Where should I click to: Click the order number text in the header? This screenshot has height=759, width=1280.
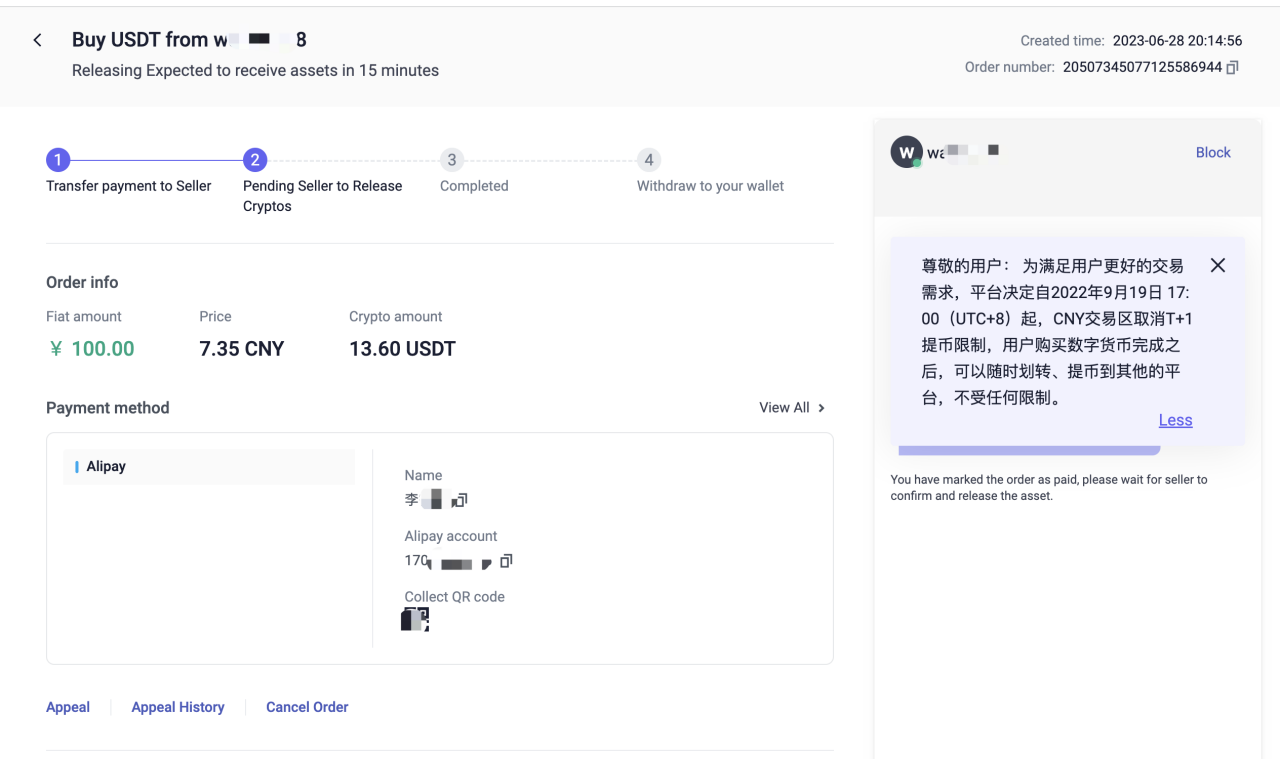[1141, 67]
